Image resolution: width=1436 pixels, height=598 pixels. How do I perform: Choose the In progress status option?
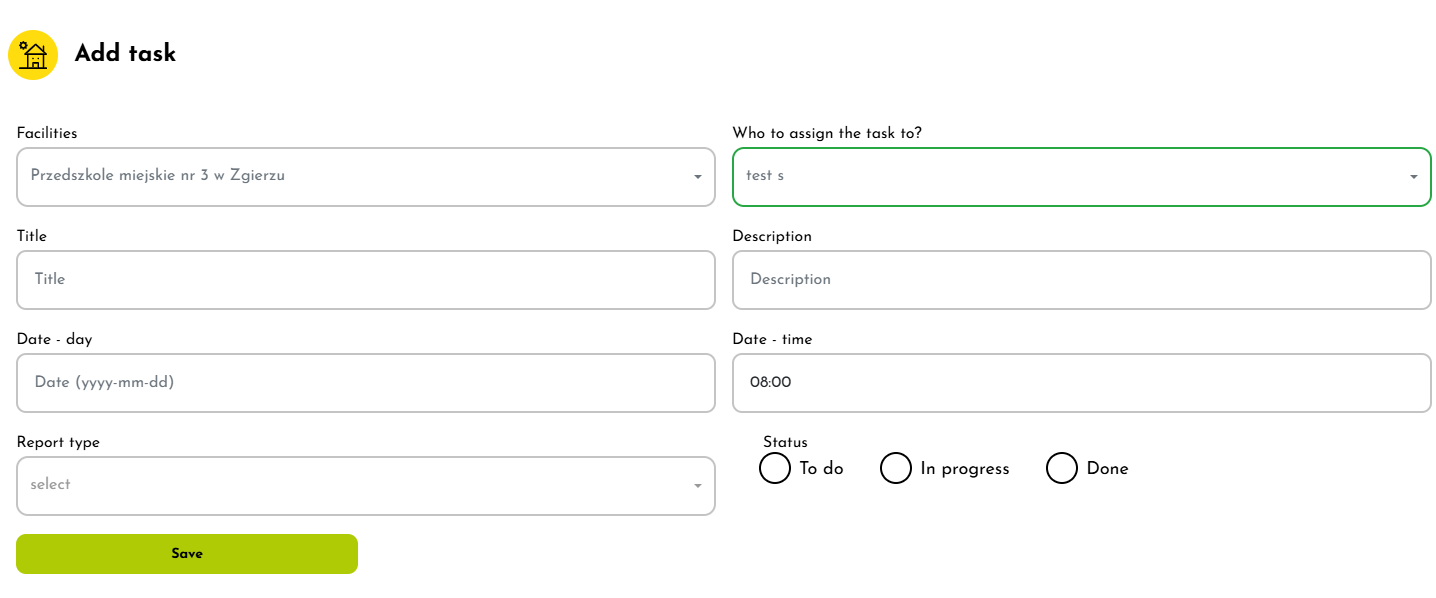(896, 468)
